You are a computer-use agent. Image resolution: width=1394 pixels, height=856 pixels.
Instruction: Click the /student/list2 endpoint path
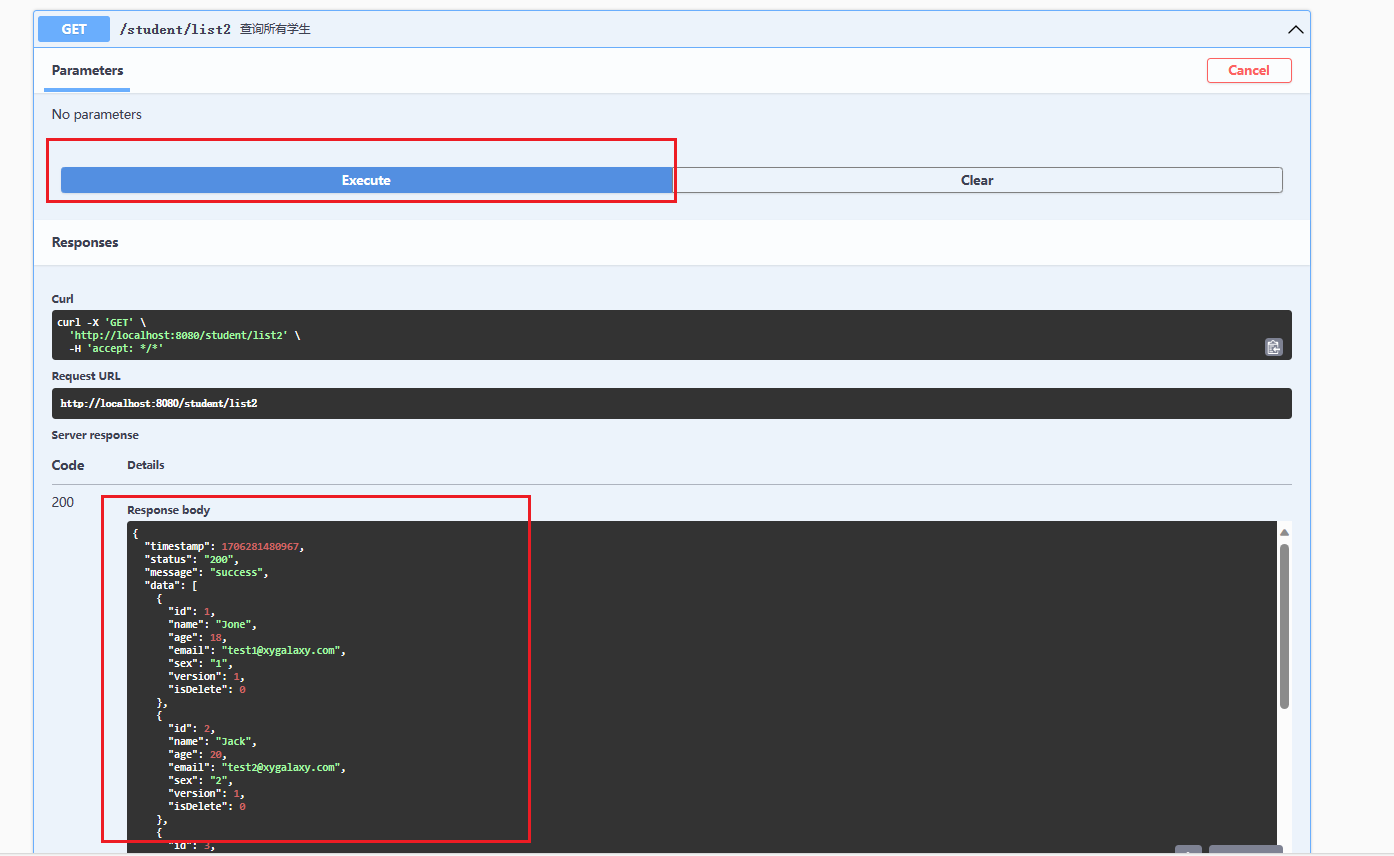tap(175, 29)
